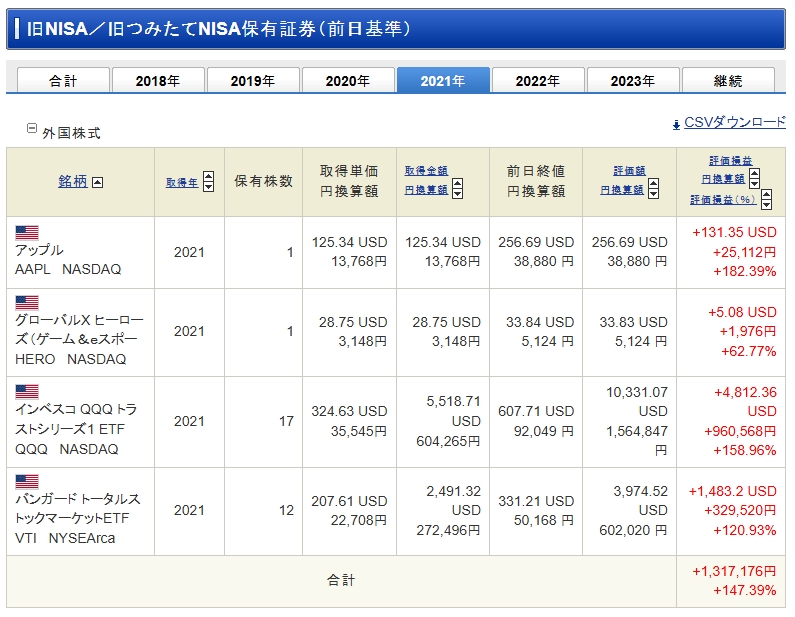This screenshot has height=617, width=795.
Task: Click sort arrows beside 評価損益 円換算額
Action: (x=754, y=178)
